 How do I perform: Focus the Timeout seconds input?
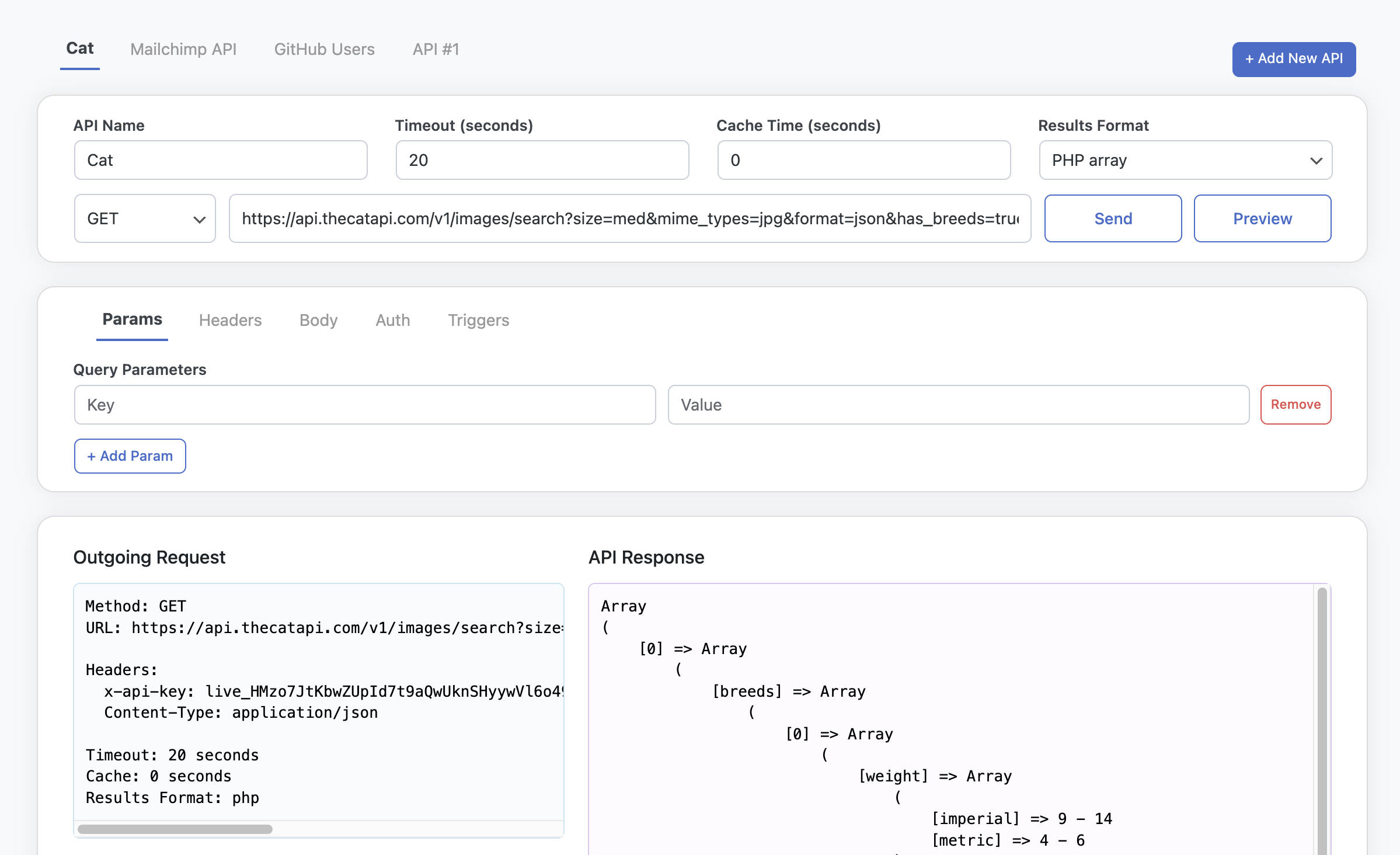pyautogui.click(x=542, y=160)
